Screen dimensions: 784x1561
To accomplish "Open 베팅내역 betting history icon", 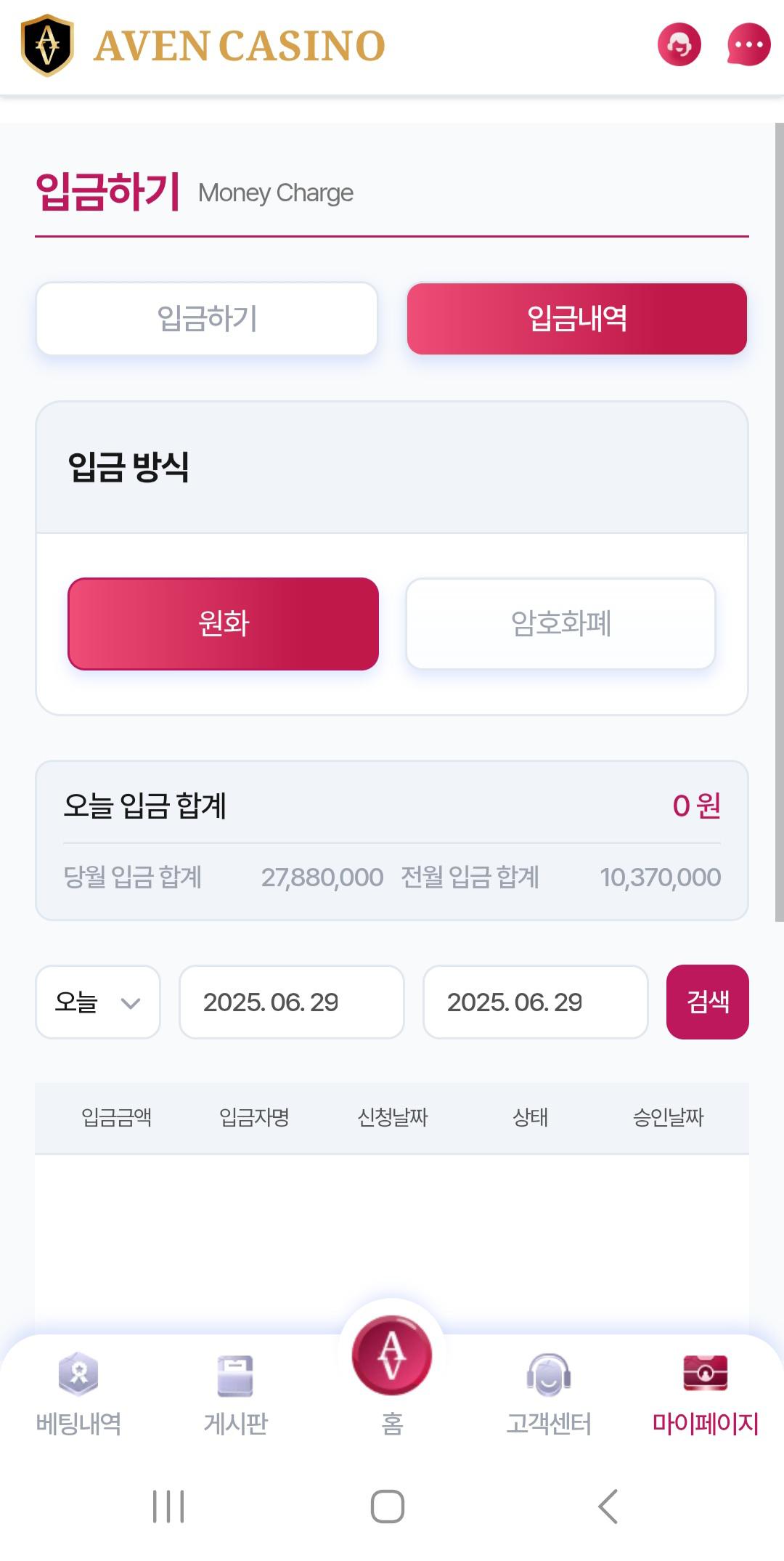I will pos(78,1374).
